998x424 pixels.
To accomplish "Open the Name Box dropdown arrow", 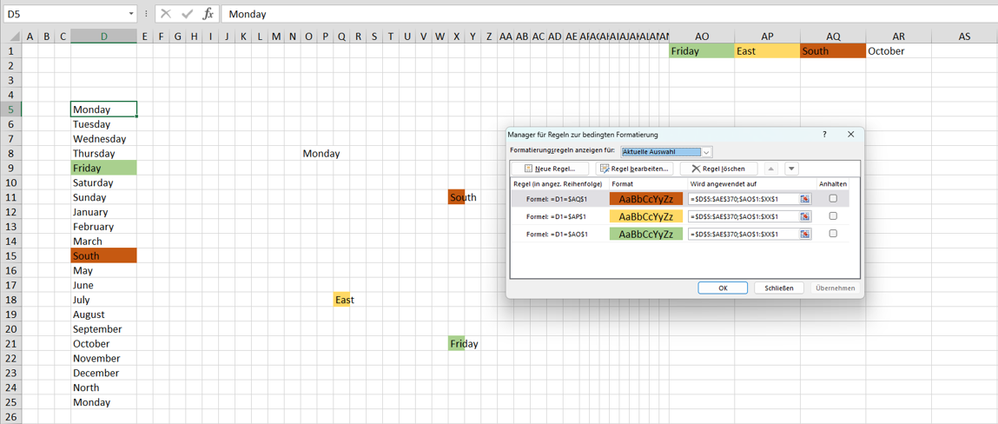I will pyautogui.click(x=132, y=13).
